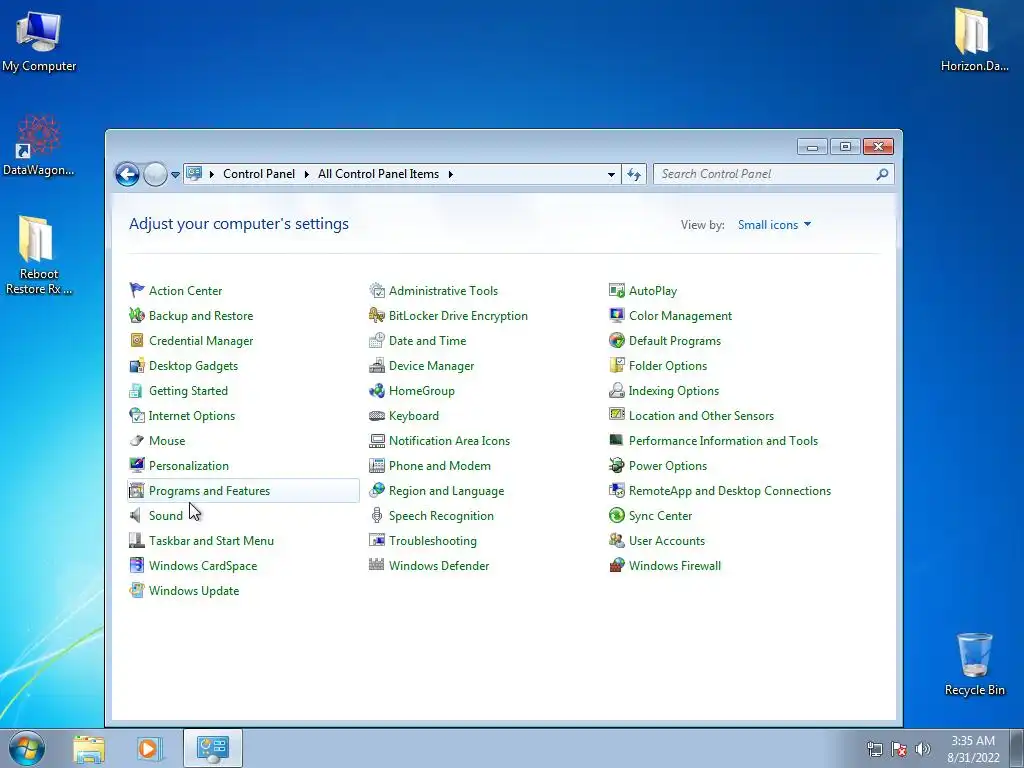Click the Date and Time clock icon

(377, 340)
